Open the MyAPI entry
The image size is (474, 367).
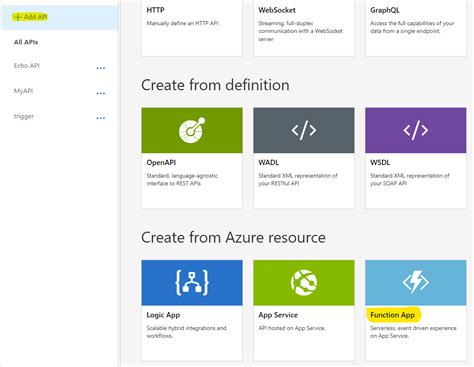(23, 91)
